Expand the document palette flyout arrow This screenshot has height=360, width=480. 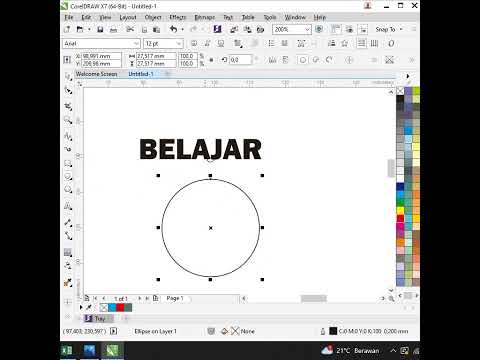(81, 307)
